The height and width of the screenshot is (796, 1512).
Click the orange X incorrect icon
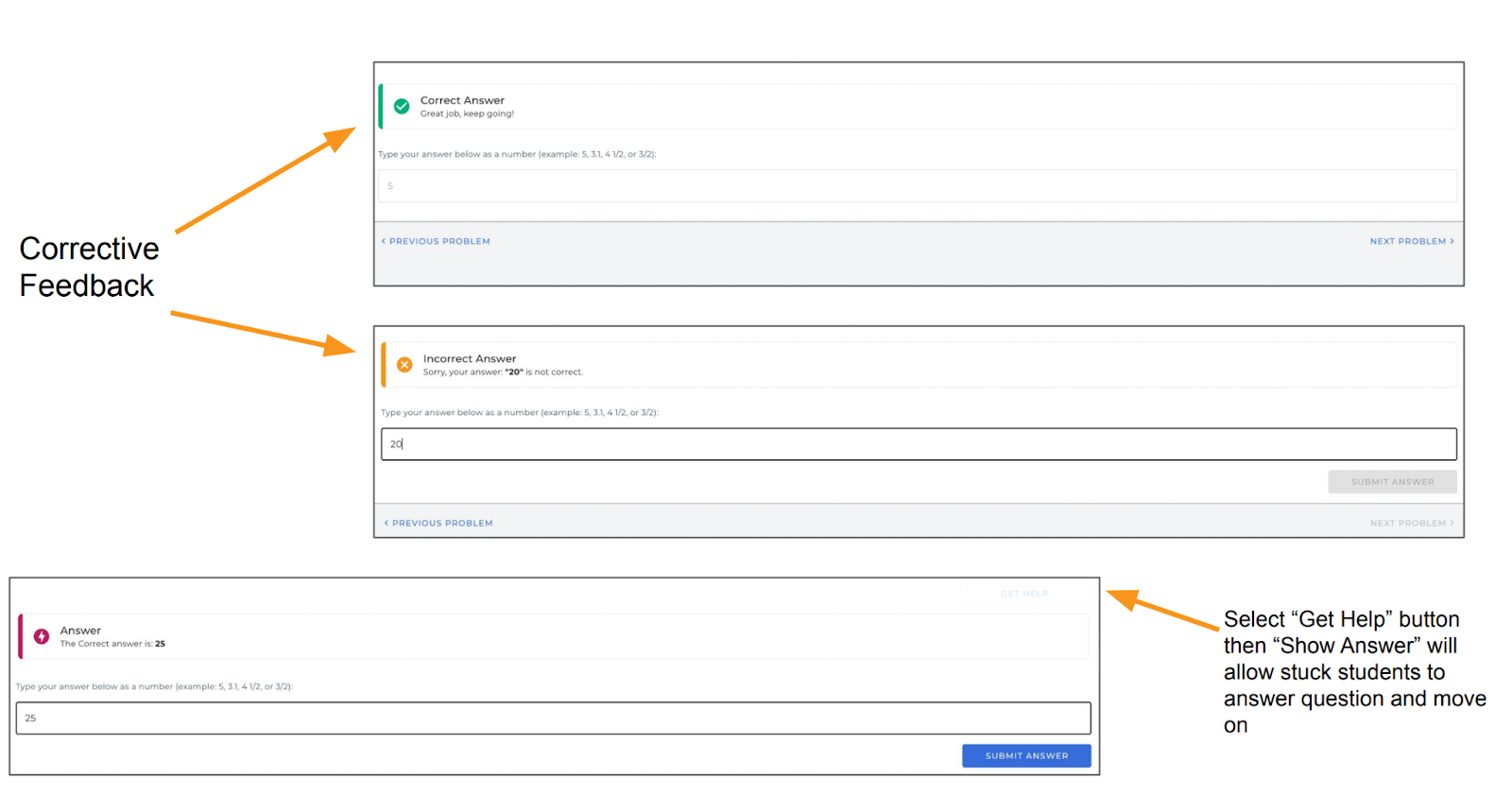point(404,365)
